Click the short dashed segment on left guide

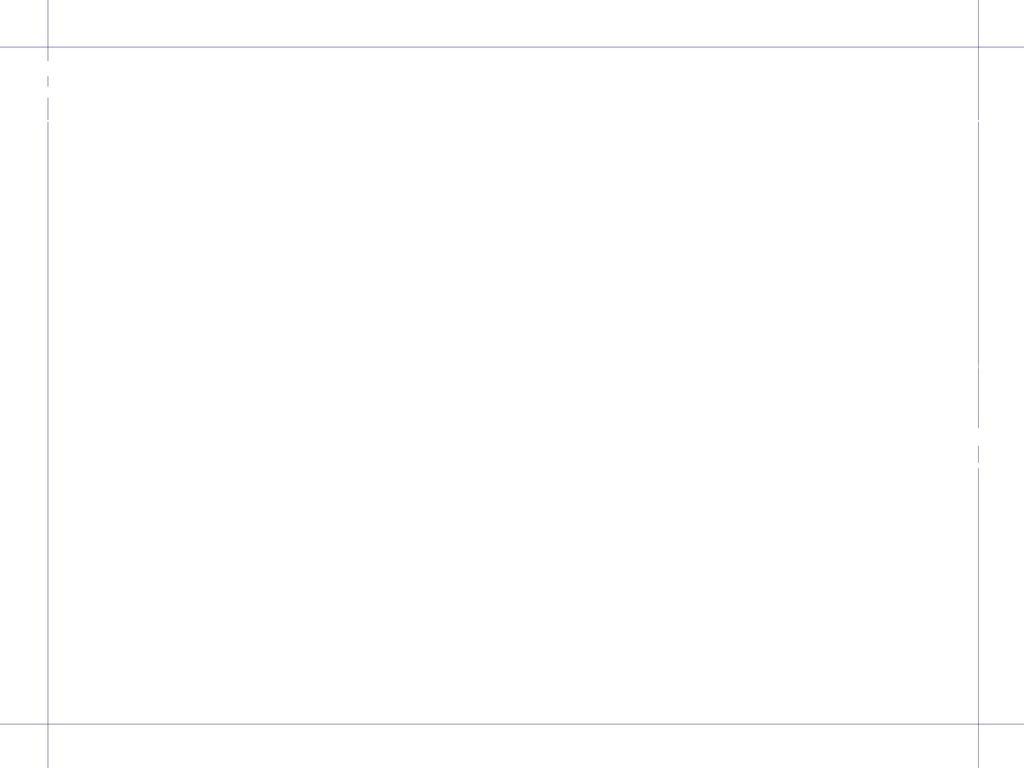[x=48, y=81]
